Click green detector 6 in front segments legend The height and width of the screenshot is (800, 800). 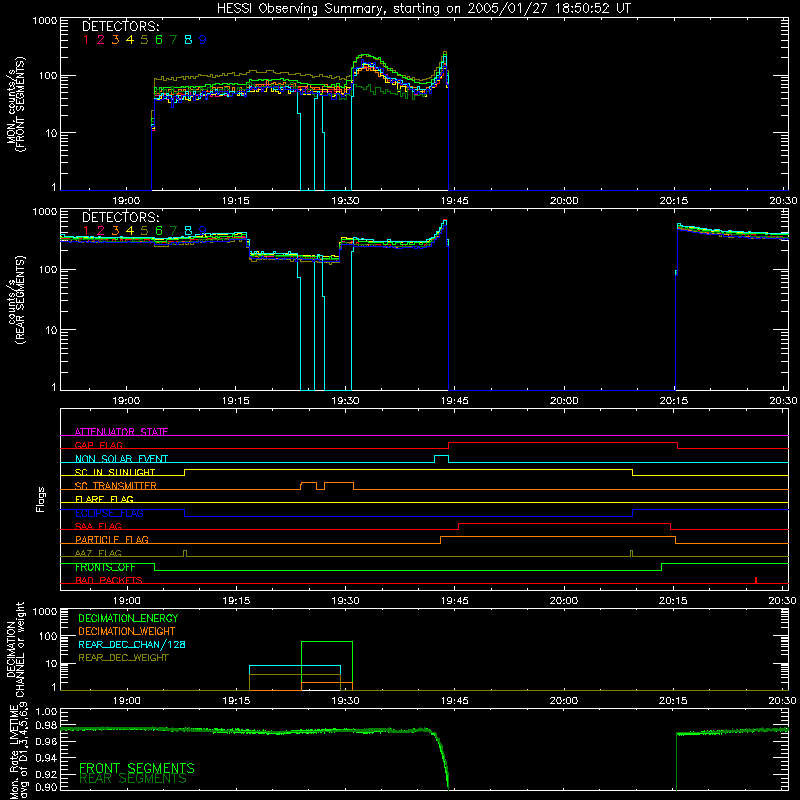pos(159,40)
